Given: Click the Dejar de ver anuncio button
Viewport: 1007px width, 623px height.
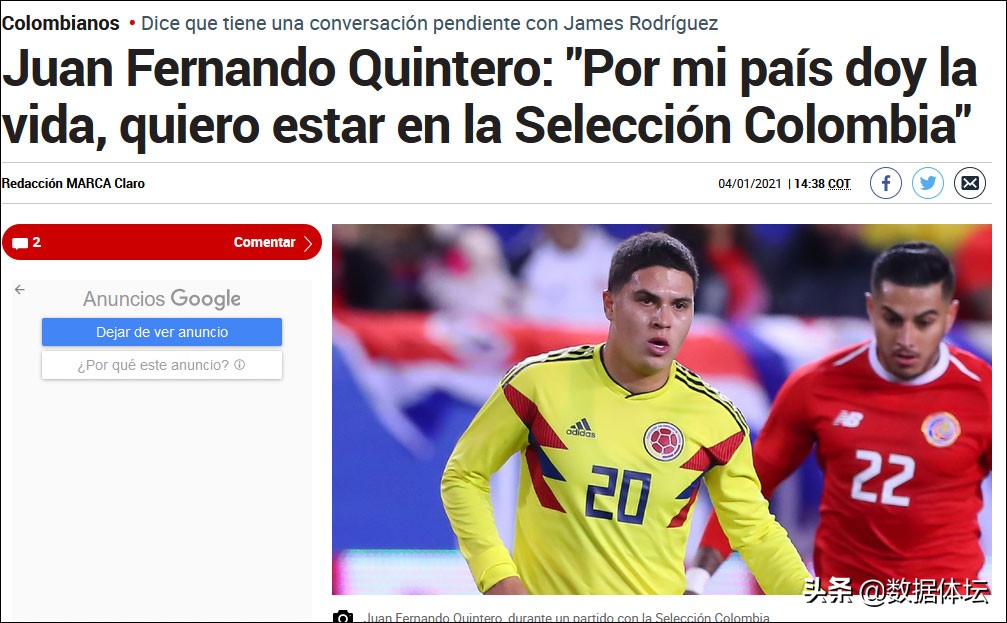Looking at the screenshot, I should click(x=162, y=332).
